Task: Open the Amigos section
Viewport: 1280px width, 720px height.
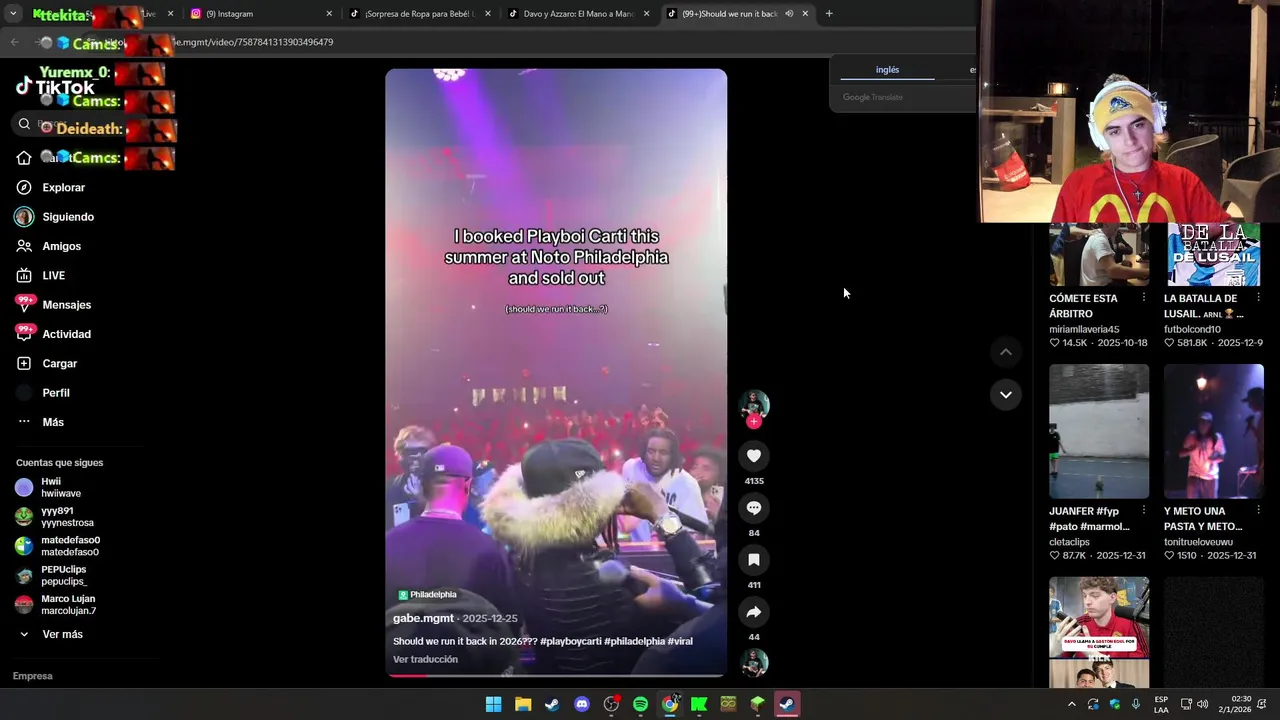Action: (x=62, y=246)
